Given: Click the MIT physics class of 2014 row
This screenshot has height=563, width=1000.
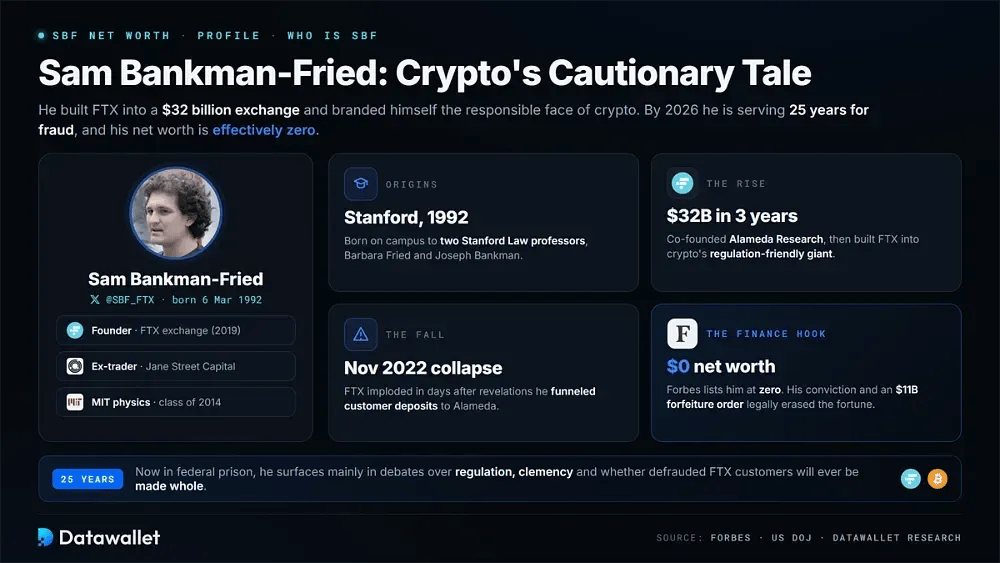Looking at the screenshot, I should pos(175,402).
